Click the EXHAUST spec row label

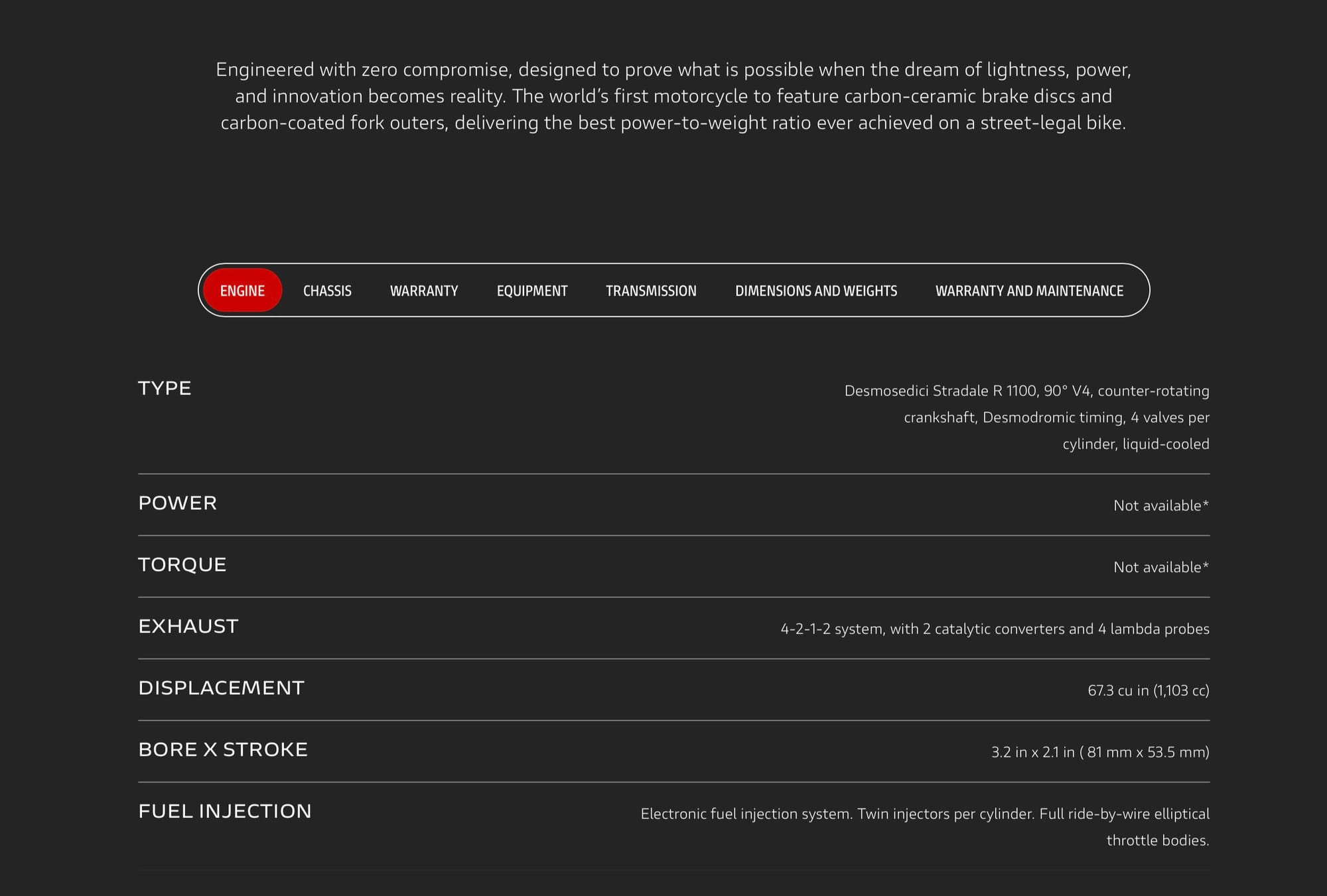point(188,626)
